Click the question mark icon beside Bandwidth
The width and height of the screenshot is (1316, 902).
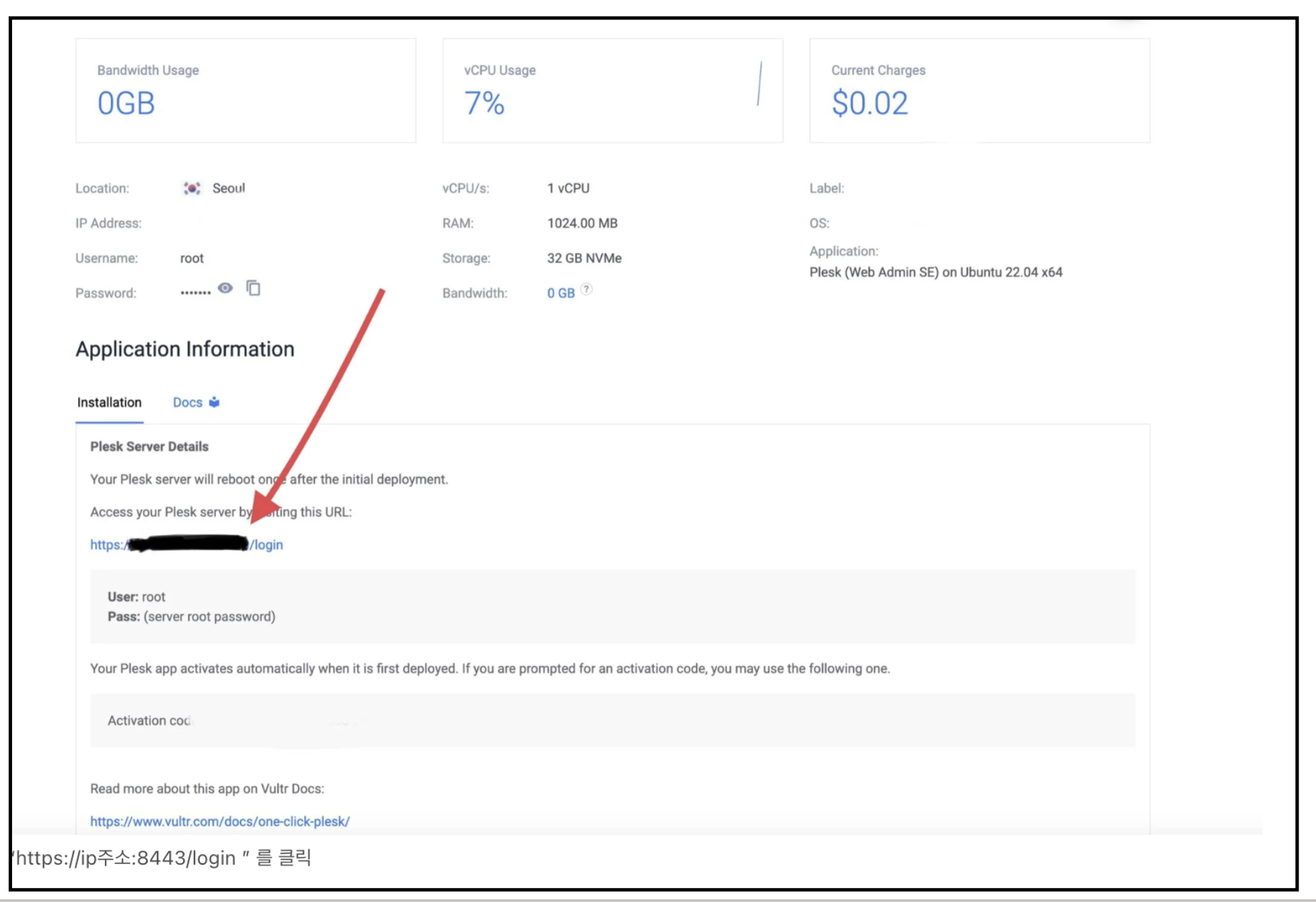point(586,289)
